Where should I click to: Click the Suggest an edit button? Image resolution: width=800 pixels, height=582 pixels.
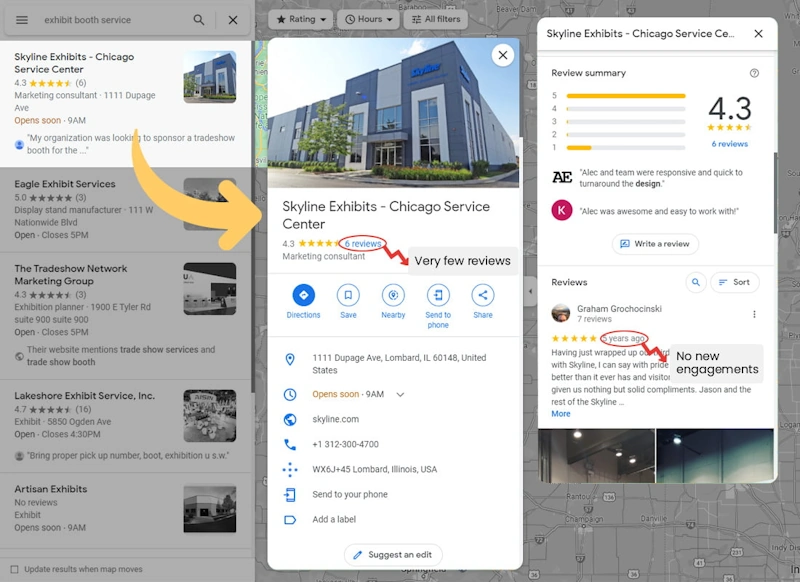(393, 554)
